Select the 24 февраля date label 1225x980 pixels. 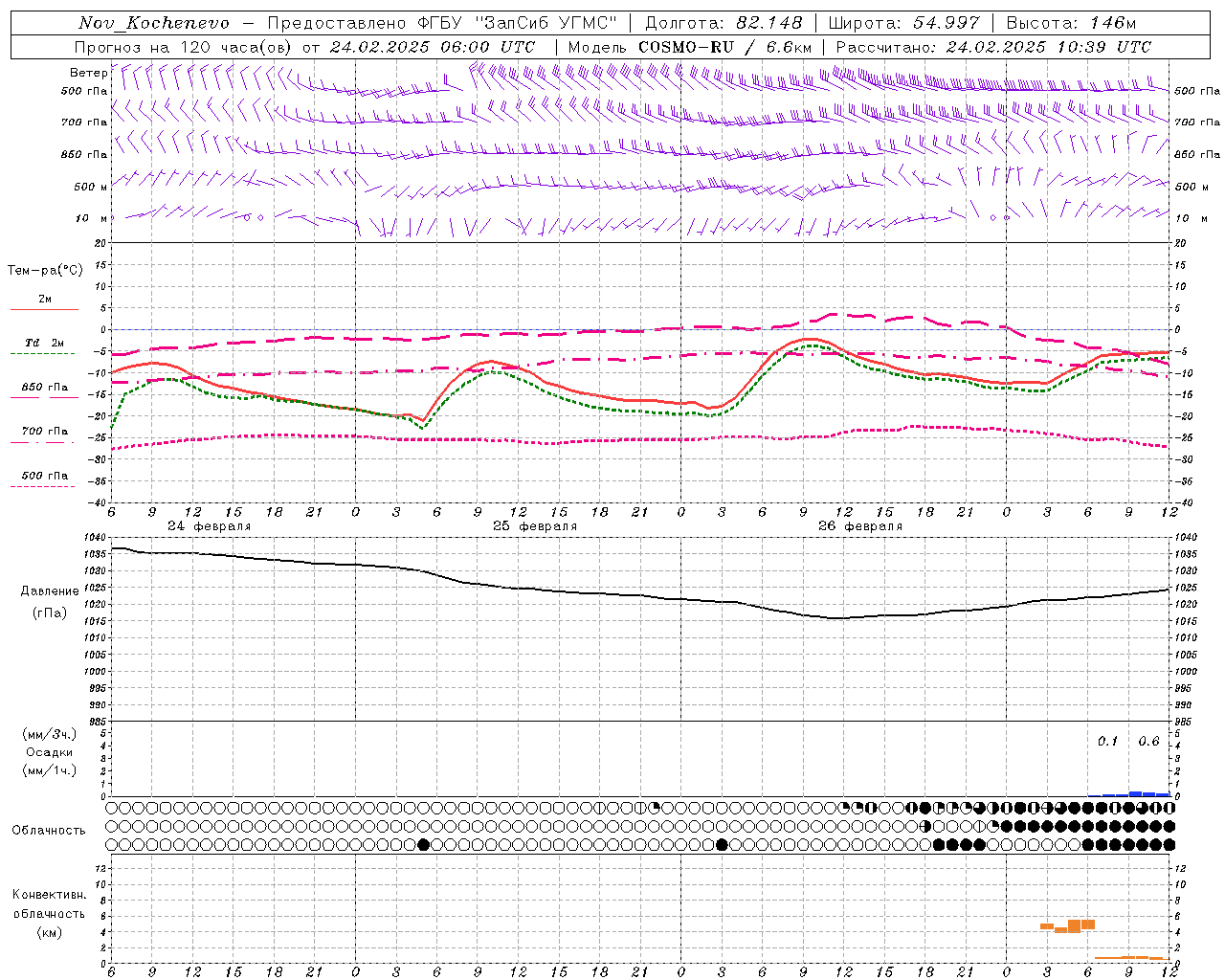[x=209, y=526]
